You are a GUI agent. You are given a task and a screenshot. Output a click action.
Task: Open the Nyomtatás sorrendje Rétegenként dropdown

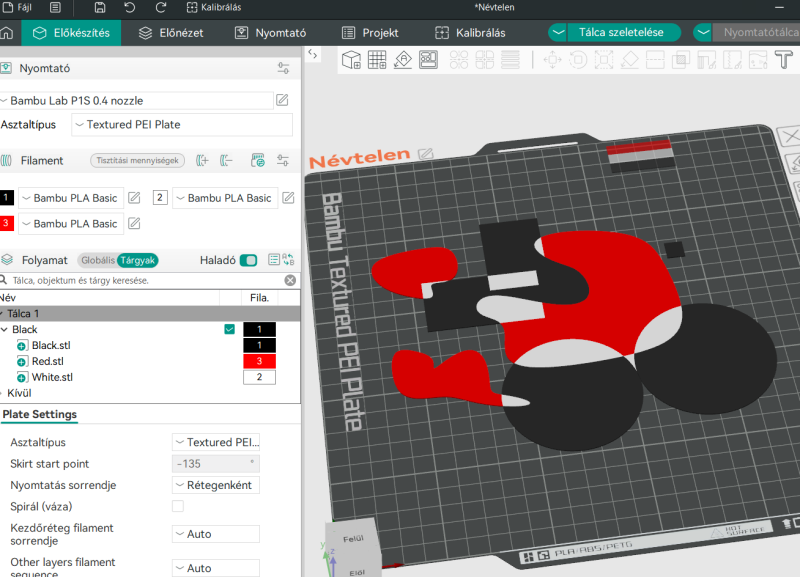pyautogui.click(x=216, y=485)
